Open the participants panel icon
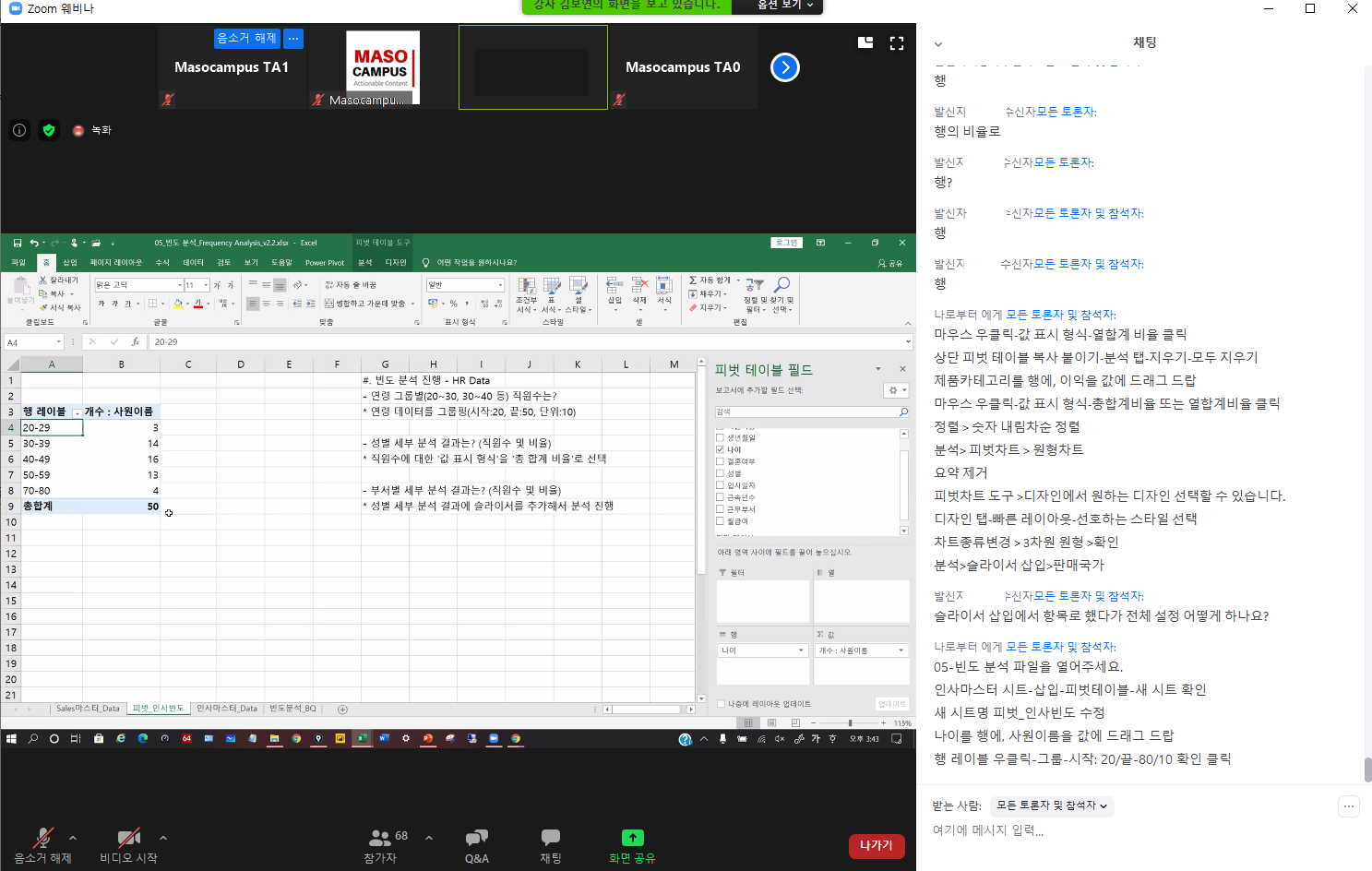 click(379, 838)
